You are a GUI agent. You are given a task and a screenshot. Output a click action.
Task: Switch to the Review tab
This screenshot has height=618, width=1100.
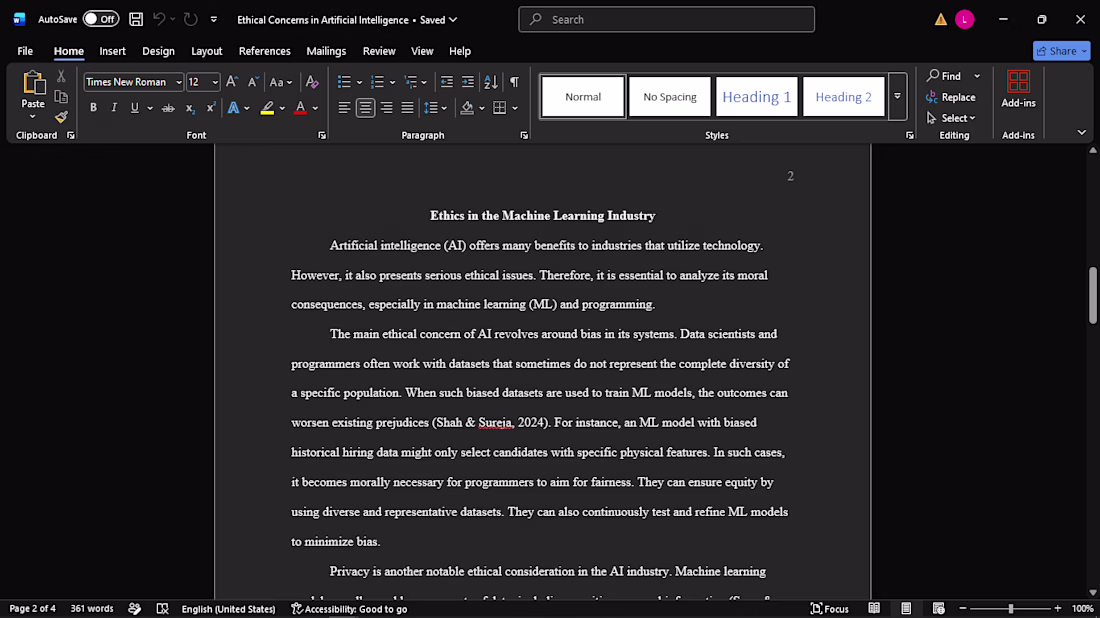tap(379, 51)
